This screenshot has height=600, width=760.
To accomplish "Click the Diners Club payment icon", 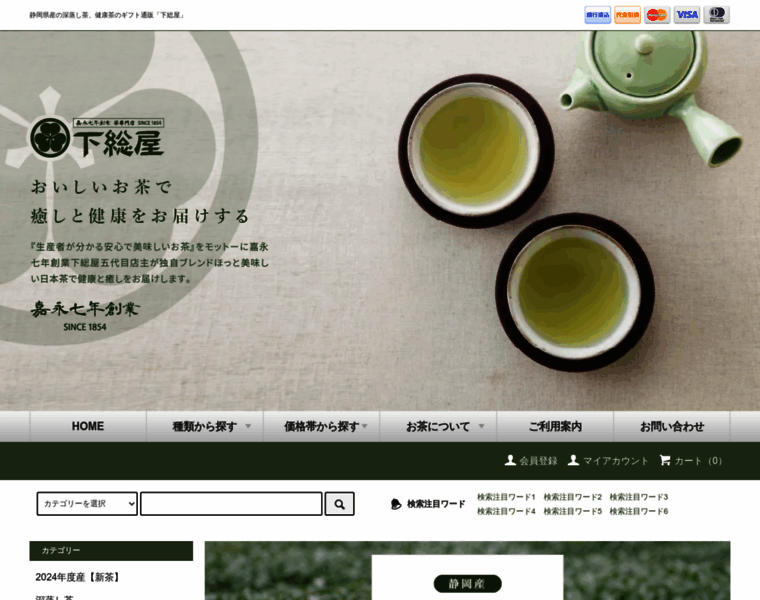I will click(716, 15).
